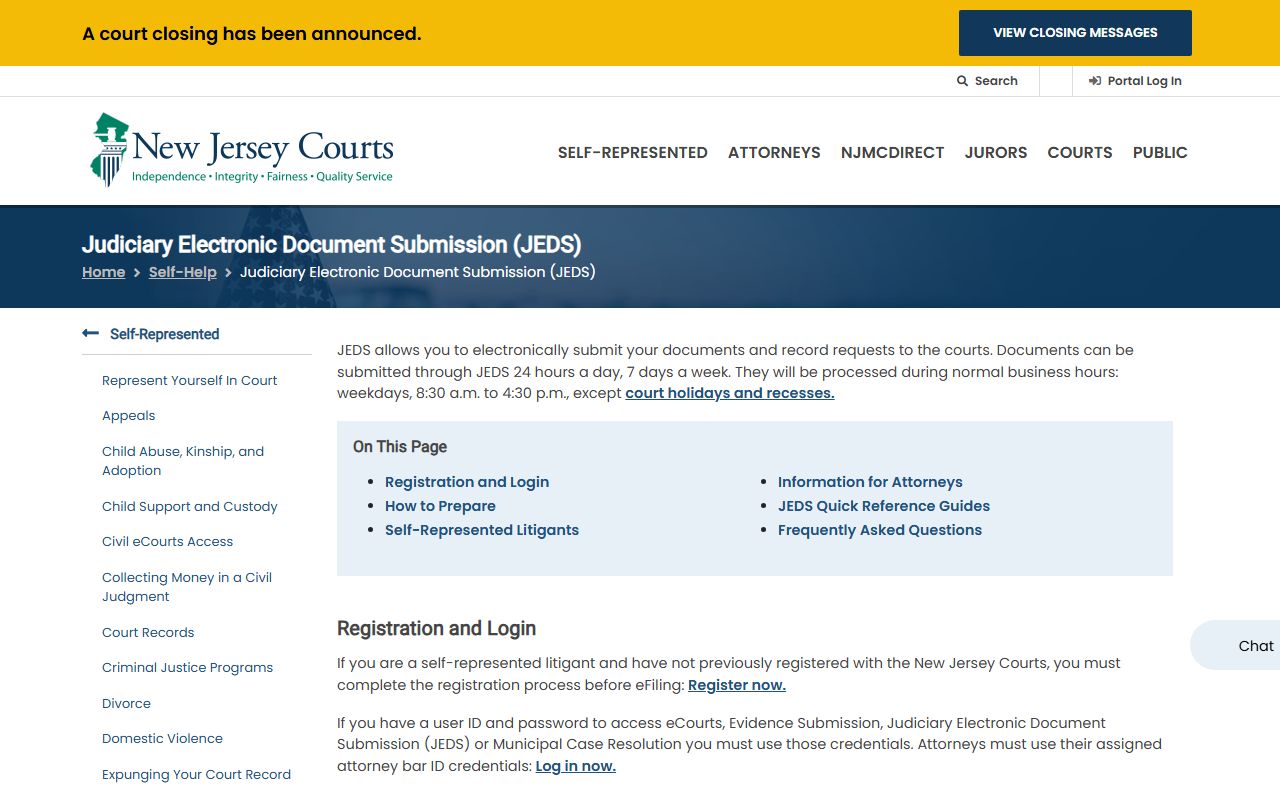Viewport: 1280px width, 800px height.
Task: Open Portal Log In
Action: (x=1135, y=81)
